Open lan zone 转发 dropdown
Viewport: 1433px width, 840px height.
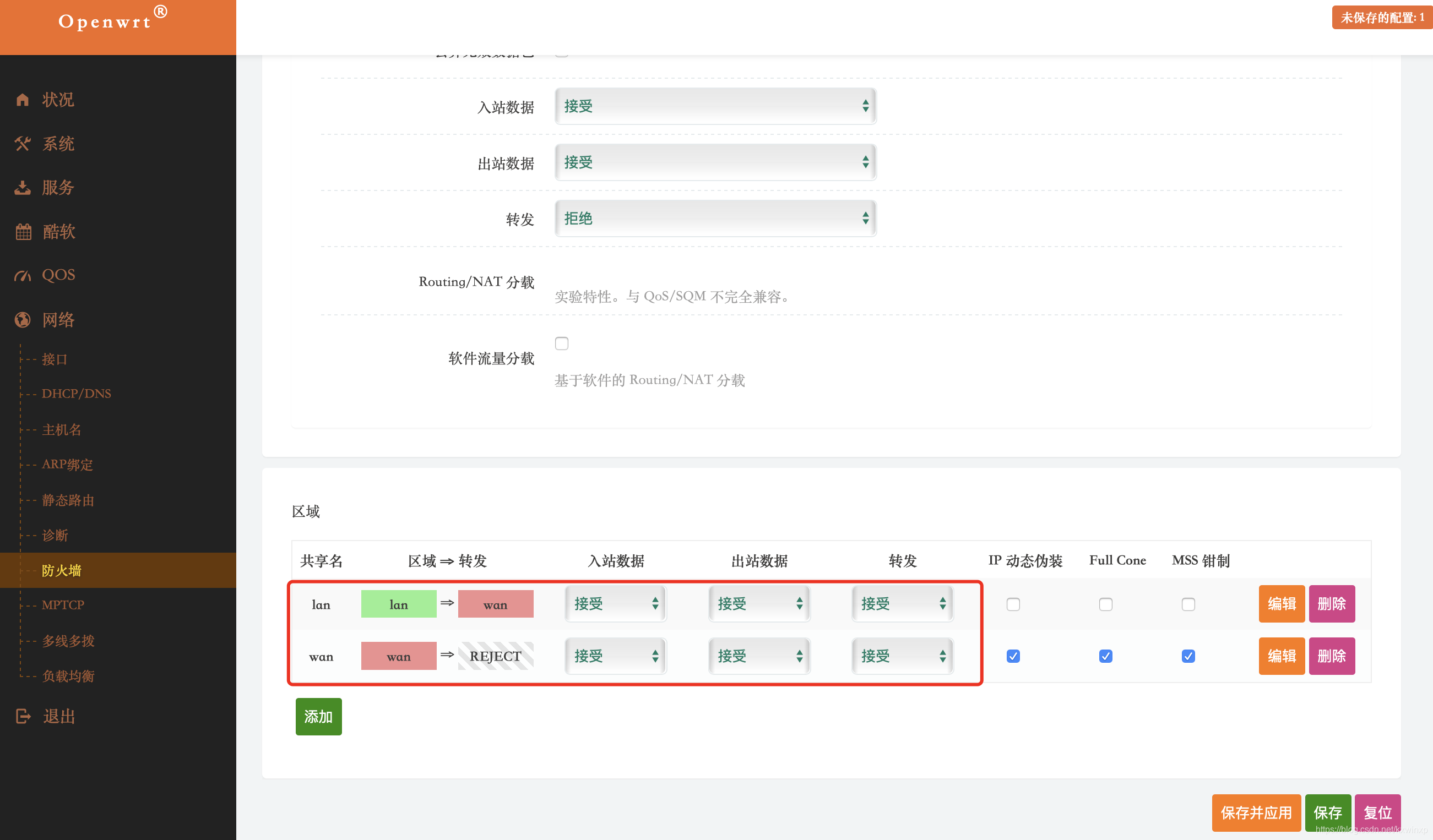pos(903,604)
